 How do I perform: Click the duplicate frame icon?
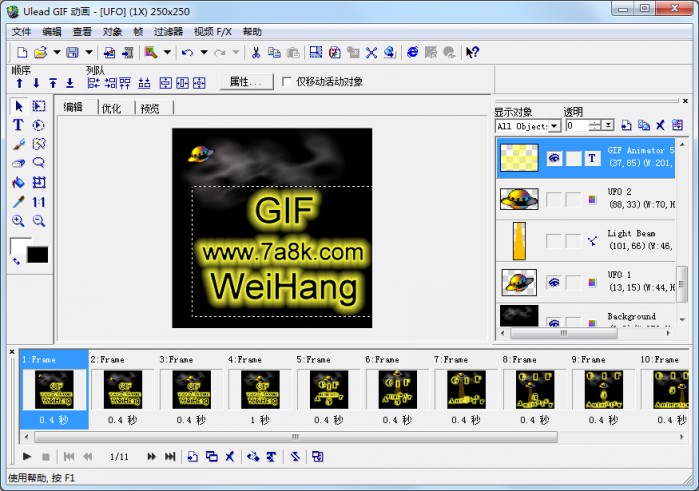pos(212,457)
